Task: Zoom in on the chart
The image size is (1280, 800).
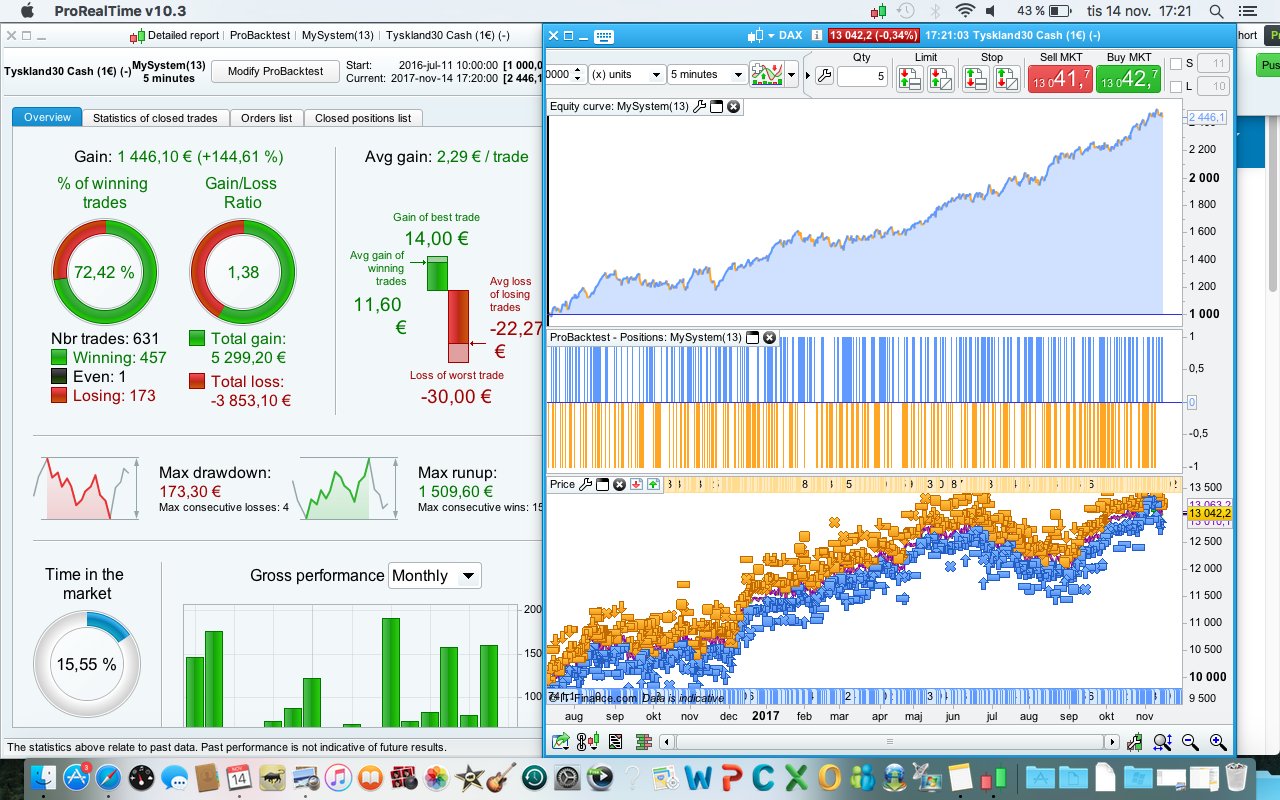Action: tap(1218, 742)
